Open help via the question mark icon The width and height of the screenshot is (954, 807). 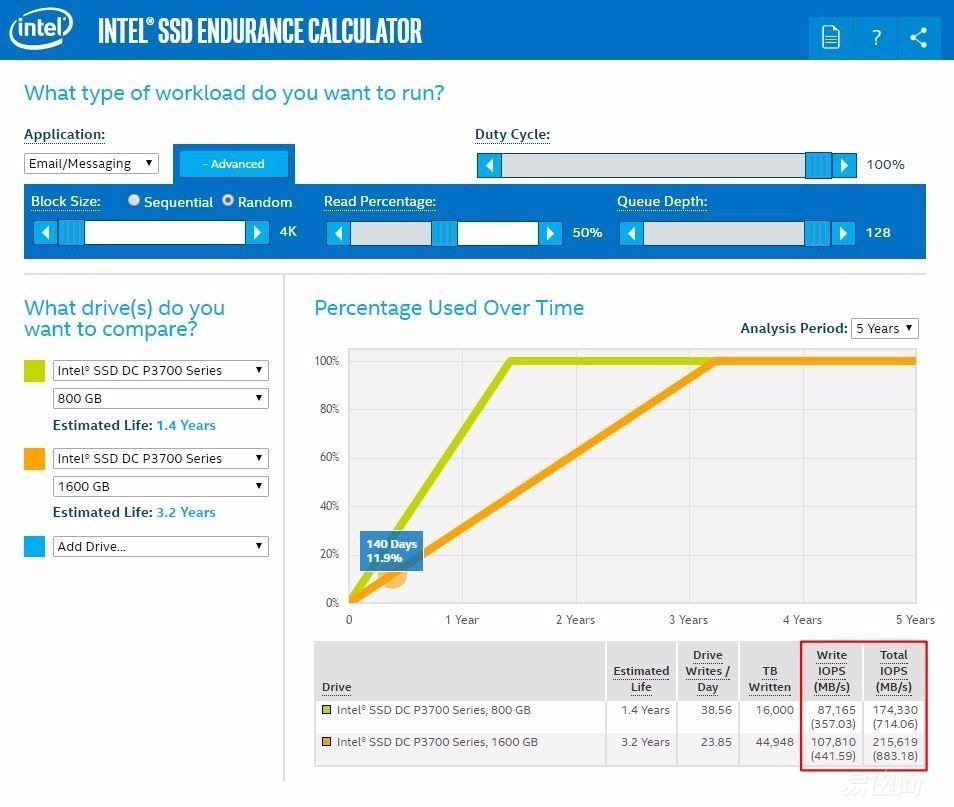pyautogui.click(x=876, y=37)
